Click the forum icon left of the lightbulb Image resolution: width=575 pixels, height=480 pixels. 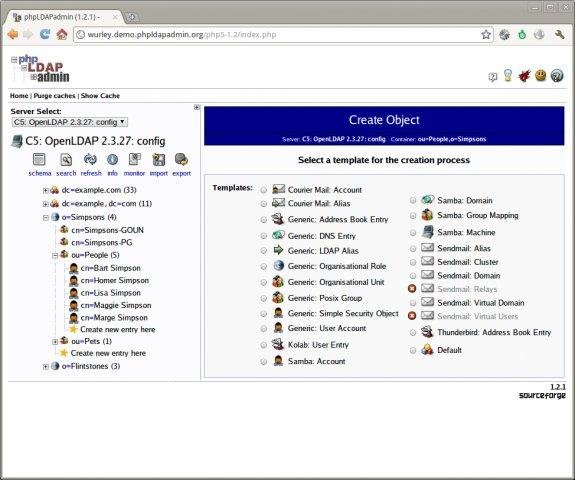(493, 77)
